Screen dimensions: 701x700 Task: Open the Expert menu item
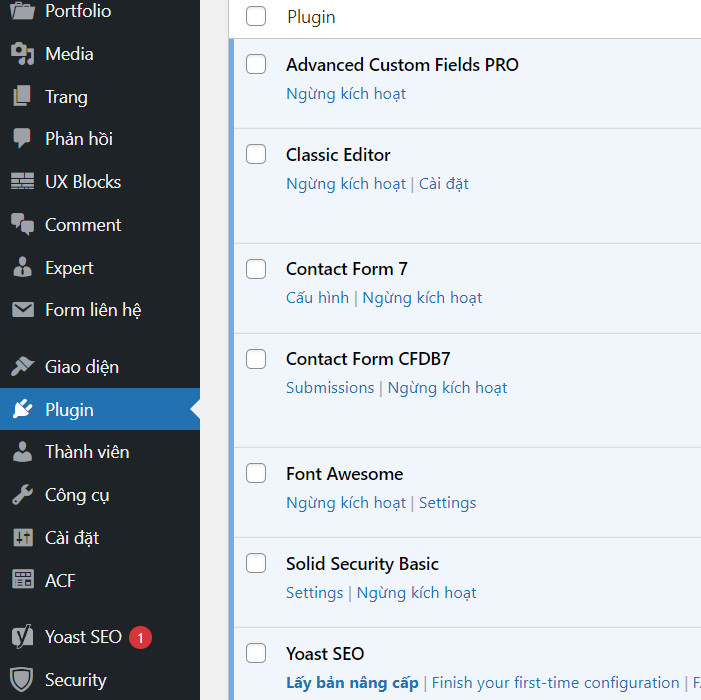click(x=100, y=267)
